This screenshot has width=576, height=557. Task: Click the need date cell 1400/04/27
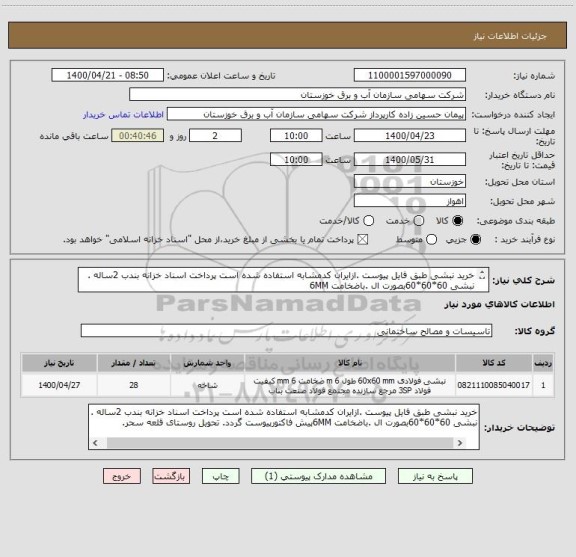[59, 385]
